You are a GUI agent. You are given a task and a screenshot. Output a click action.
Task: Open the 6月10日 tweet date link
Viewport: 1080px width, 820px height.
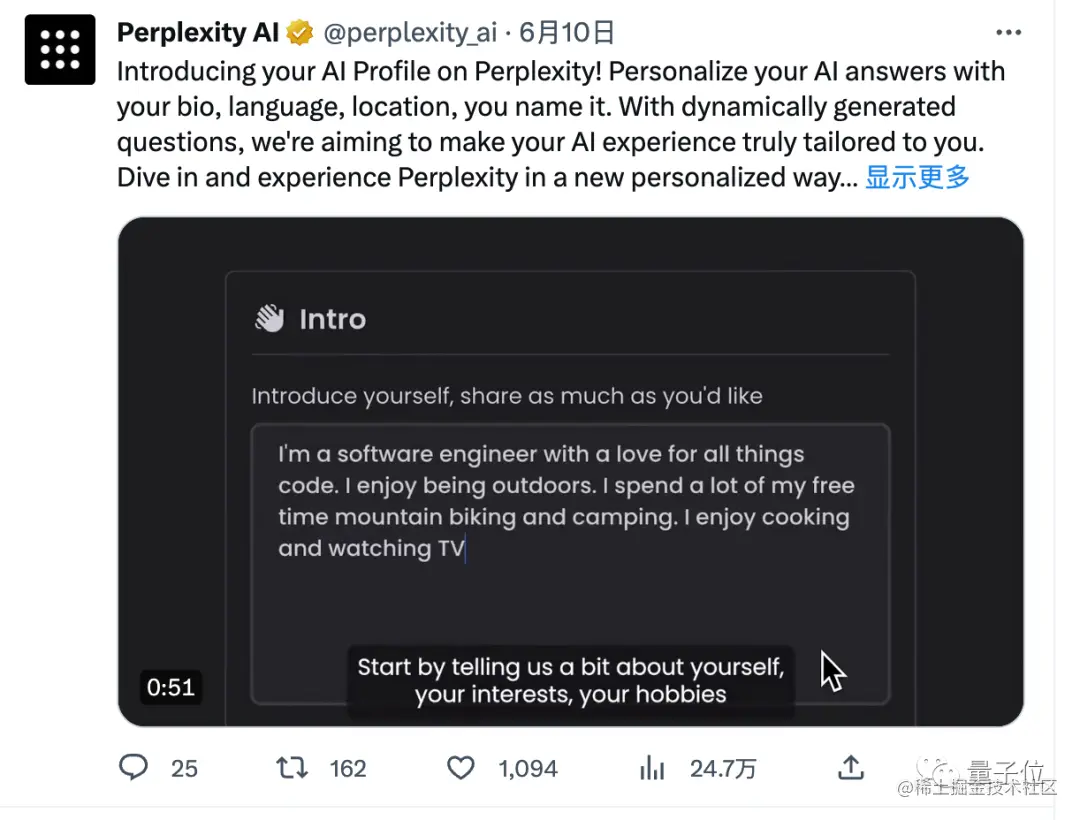tap(566, 32)
